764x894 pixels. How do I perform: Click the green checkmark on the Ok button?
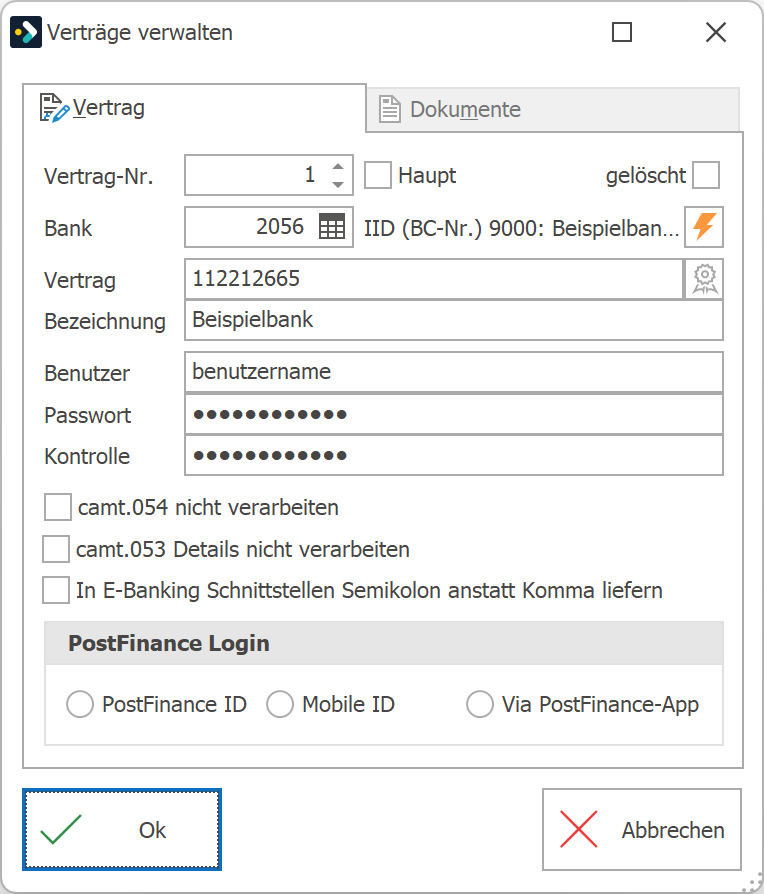pos(61,830)
